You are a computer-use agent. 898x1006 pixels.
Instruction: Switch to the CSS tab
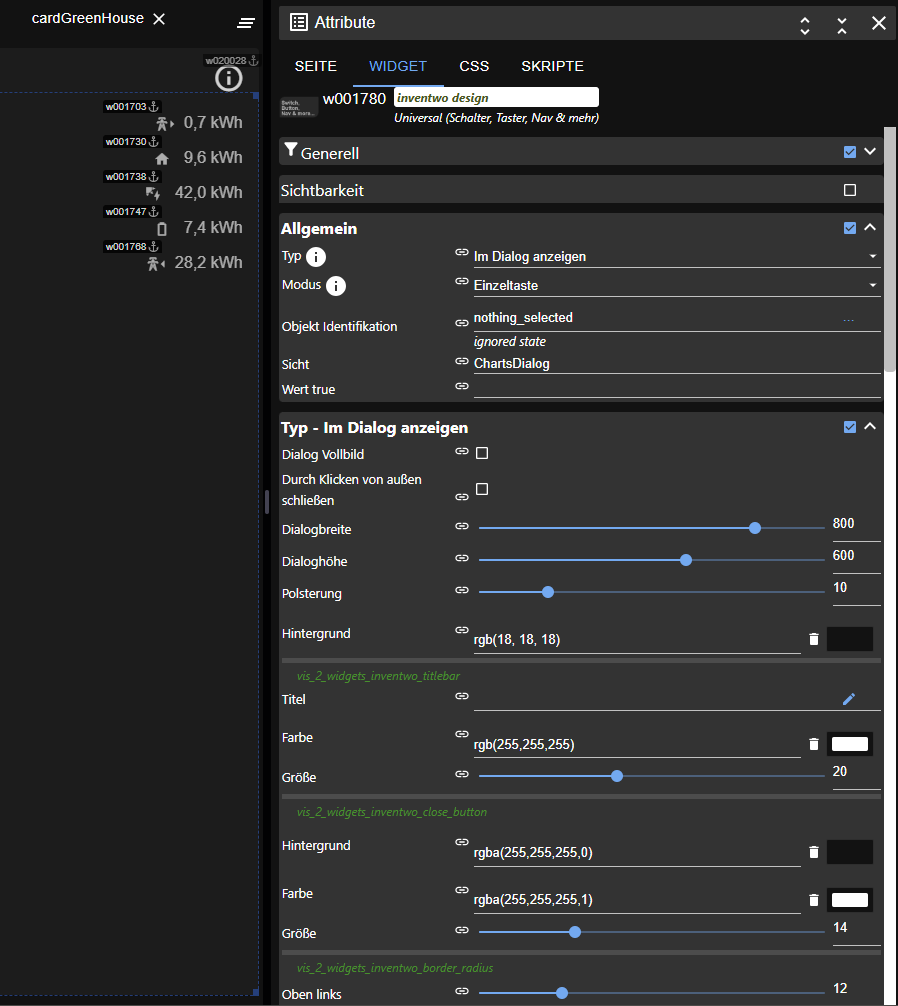474,66
